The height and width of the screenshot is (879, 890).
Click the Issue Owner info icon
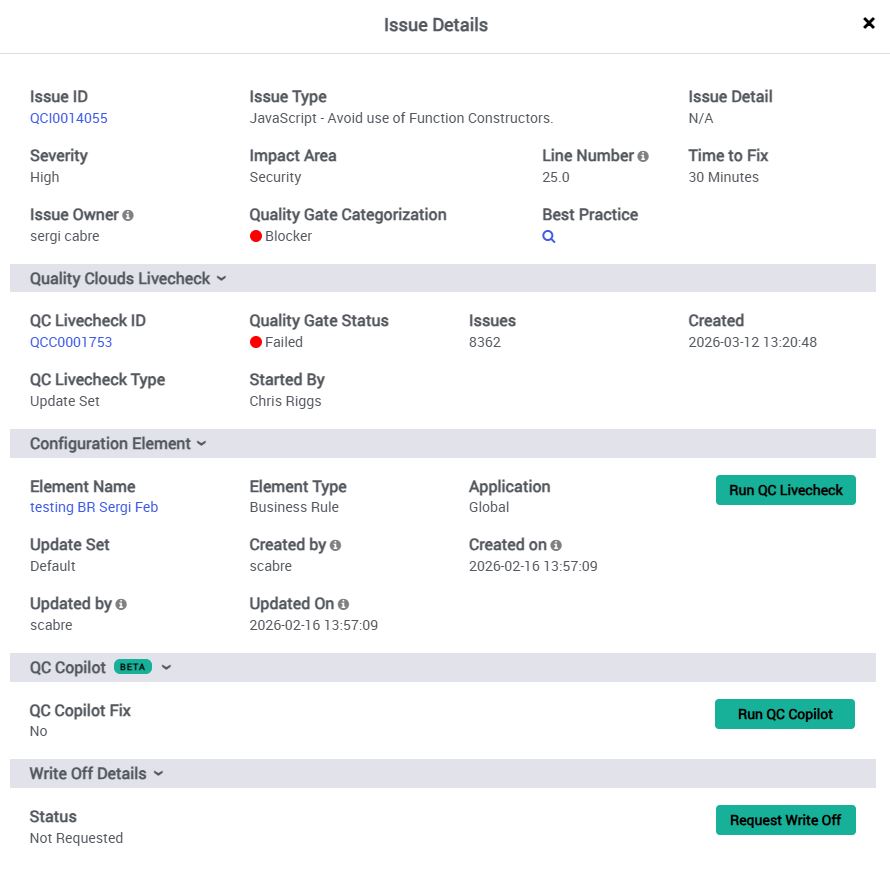point(128,216)
